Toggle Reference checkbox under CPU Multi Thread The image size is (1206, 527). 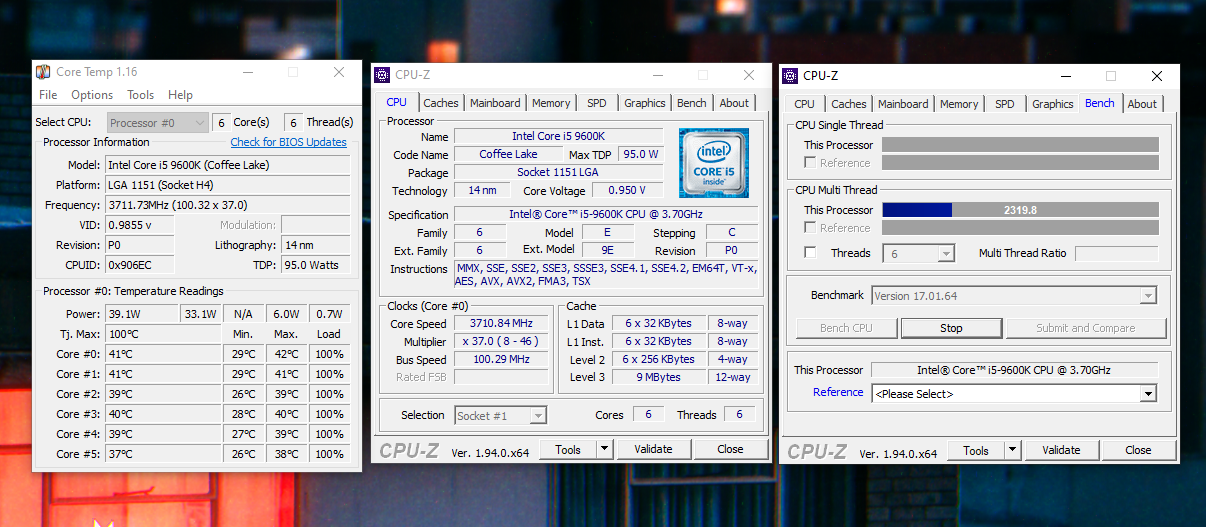tap(810, 228)
